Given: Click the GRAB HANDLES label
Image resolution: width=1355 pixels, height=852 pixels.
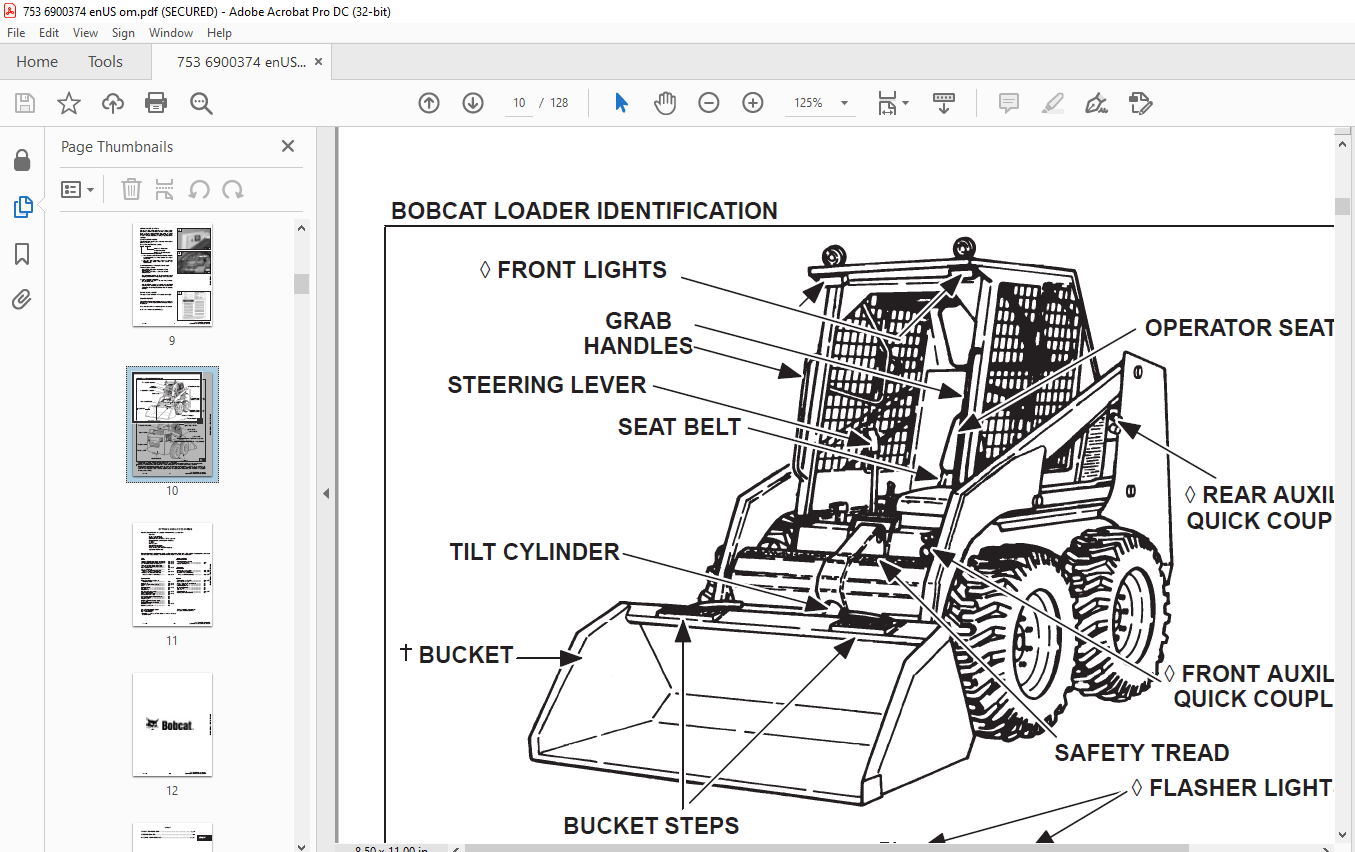Looking at the screenshot, I should 638,334.
